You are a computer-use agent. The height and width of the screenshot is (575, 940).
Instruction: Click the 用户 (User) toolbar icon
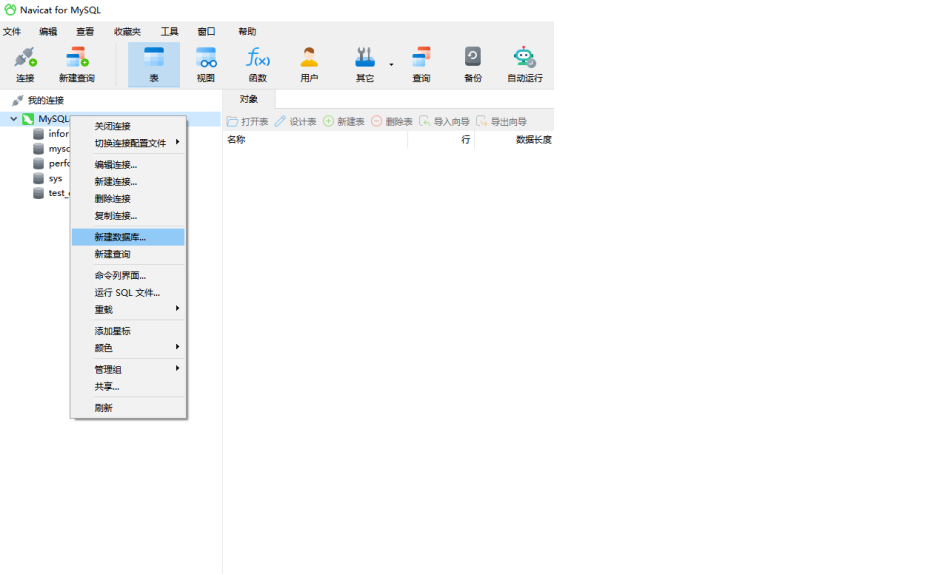pyautogui.click(x=309, y=64)
